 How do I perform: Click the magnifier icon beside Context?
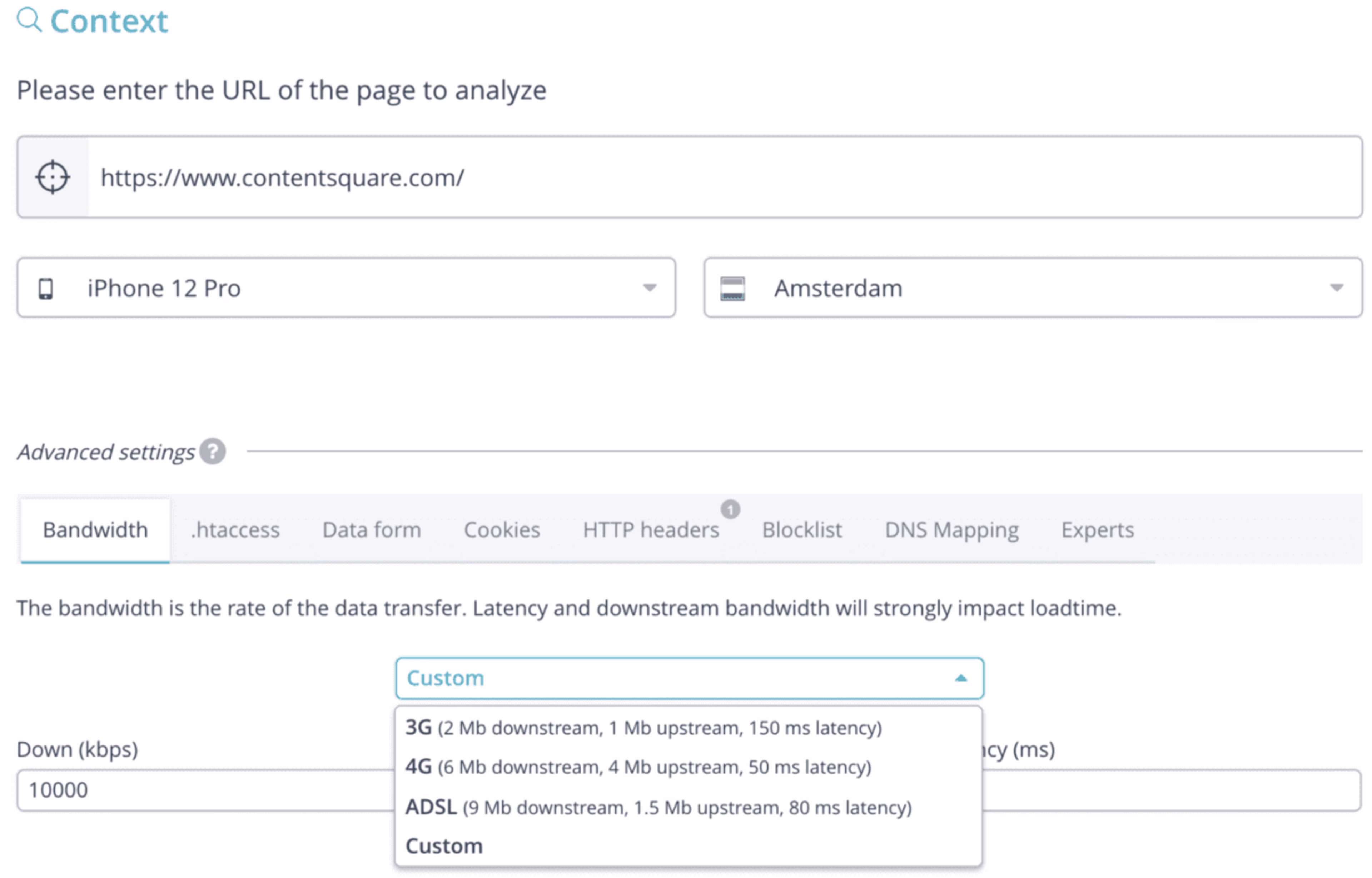coord(29,20)
